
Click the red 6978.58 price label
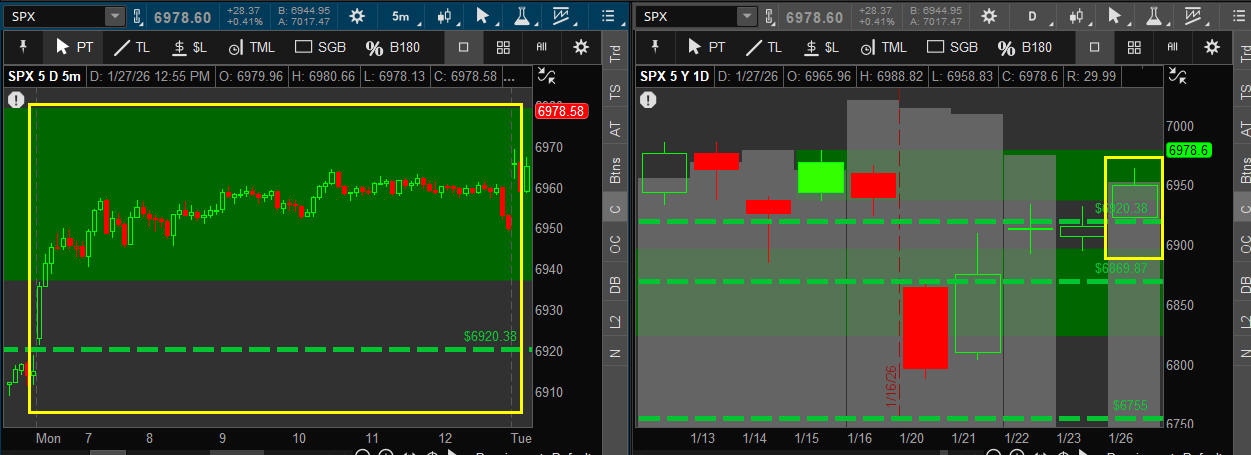click(x=560, y=112)
